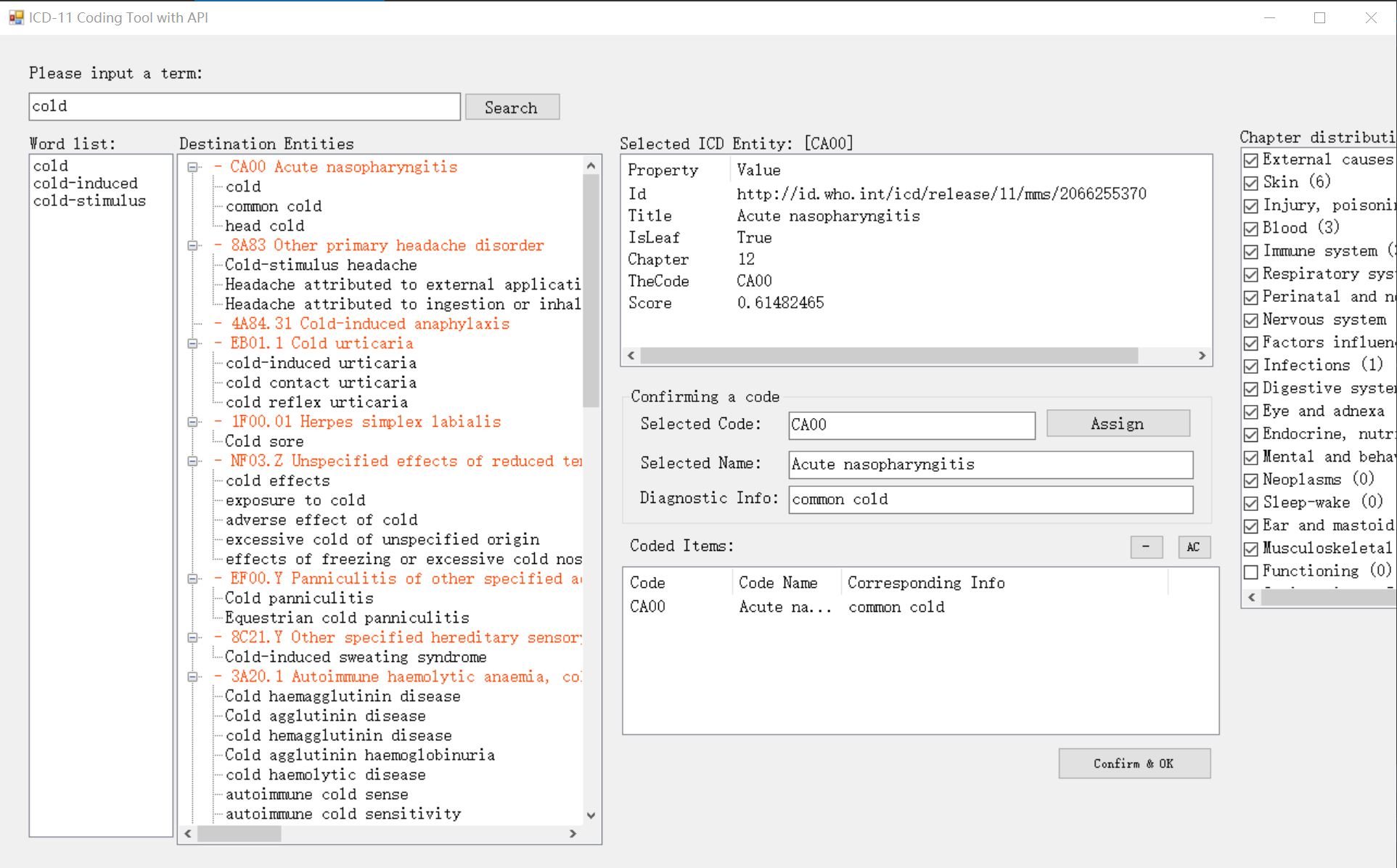The image size is (1397, 868).
Task: Select the Cold sore entry
Action: (x=264, y=441)
